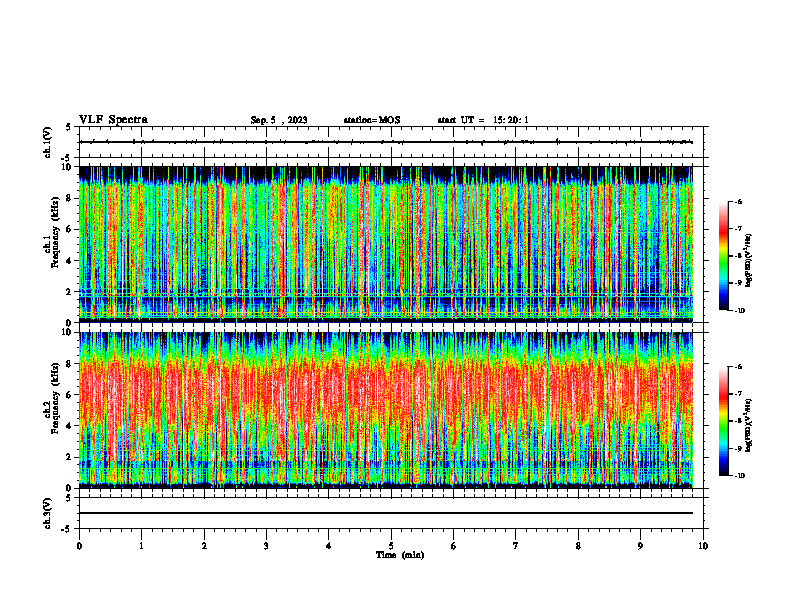Image resolution: width=792 pixels, height=612 pixels.
Task: Click the "station=MOS" label
Action: point(372,120)
